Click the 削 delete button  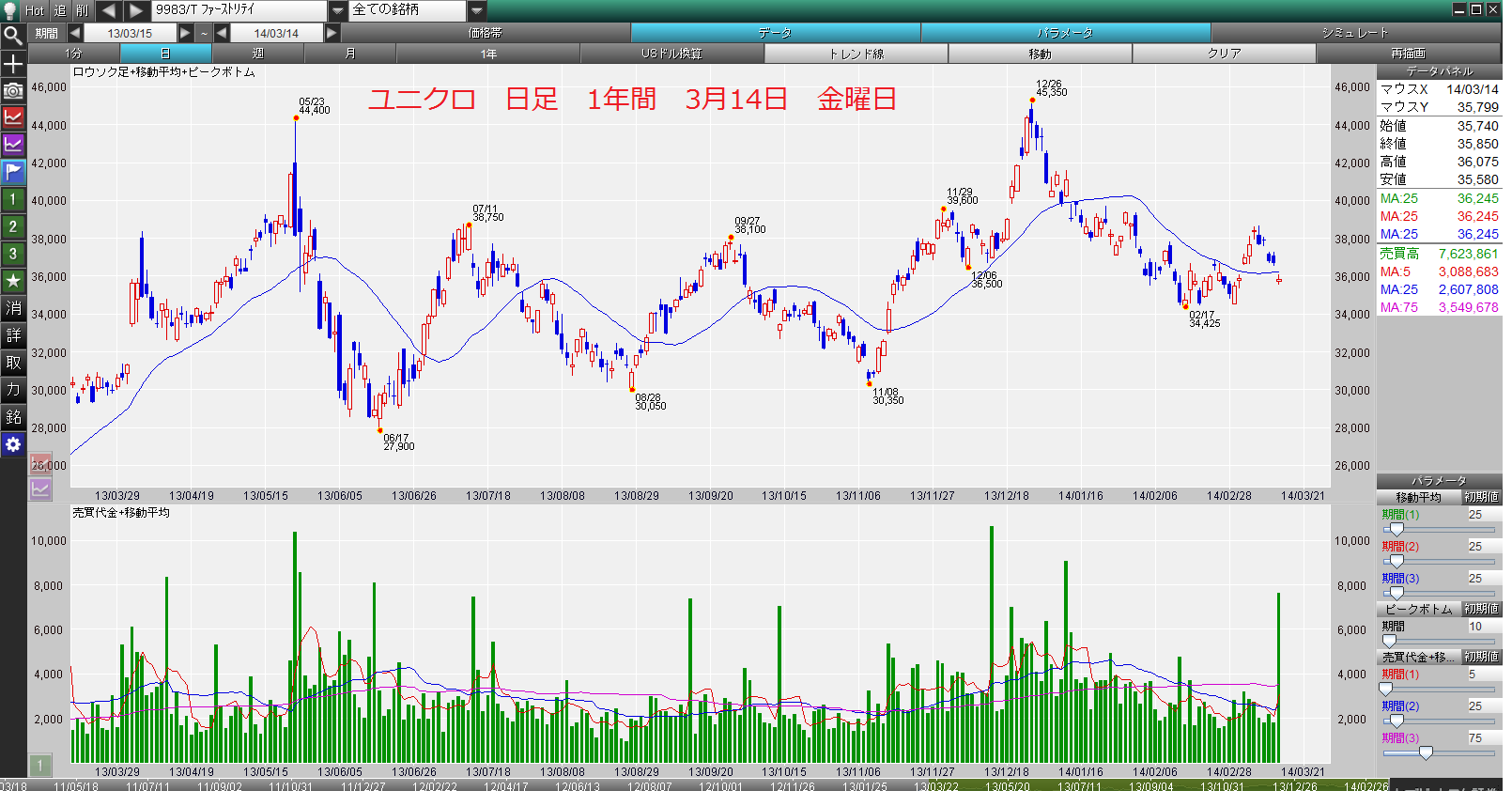(x=83, y=10)
